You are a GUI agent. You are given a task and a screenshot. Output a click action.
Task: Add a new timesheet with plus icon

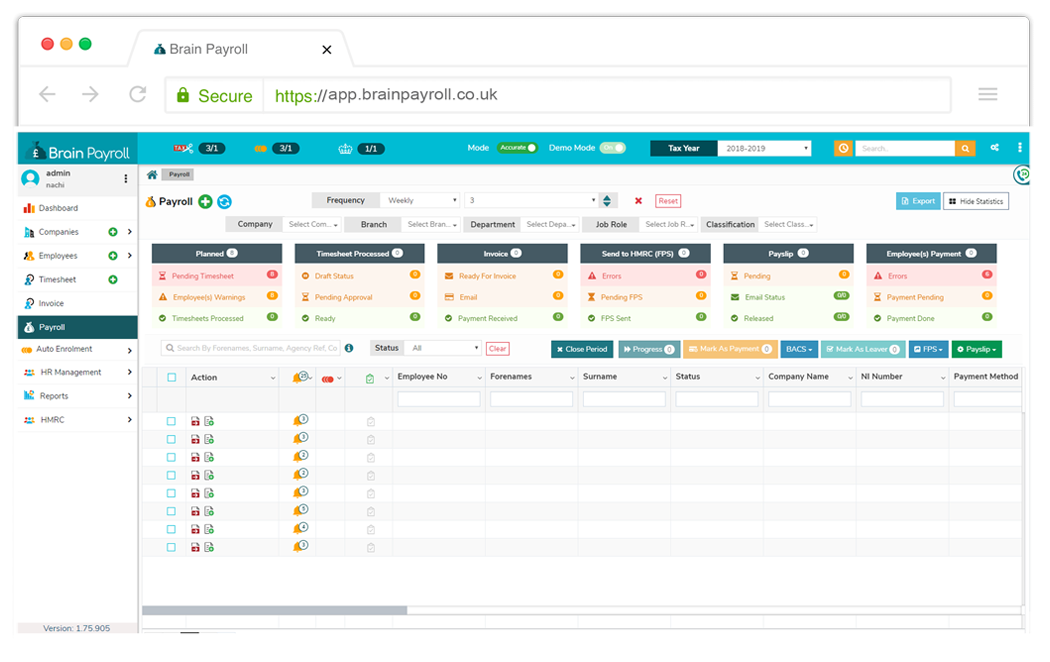click(x=112, y=280)
